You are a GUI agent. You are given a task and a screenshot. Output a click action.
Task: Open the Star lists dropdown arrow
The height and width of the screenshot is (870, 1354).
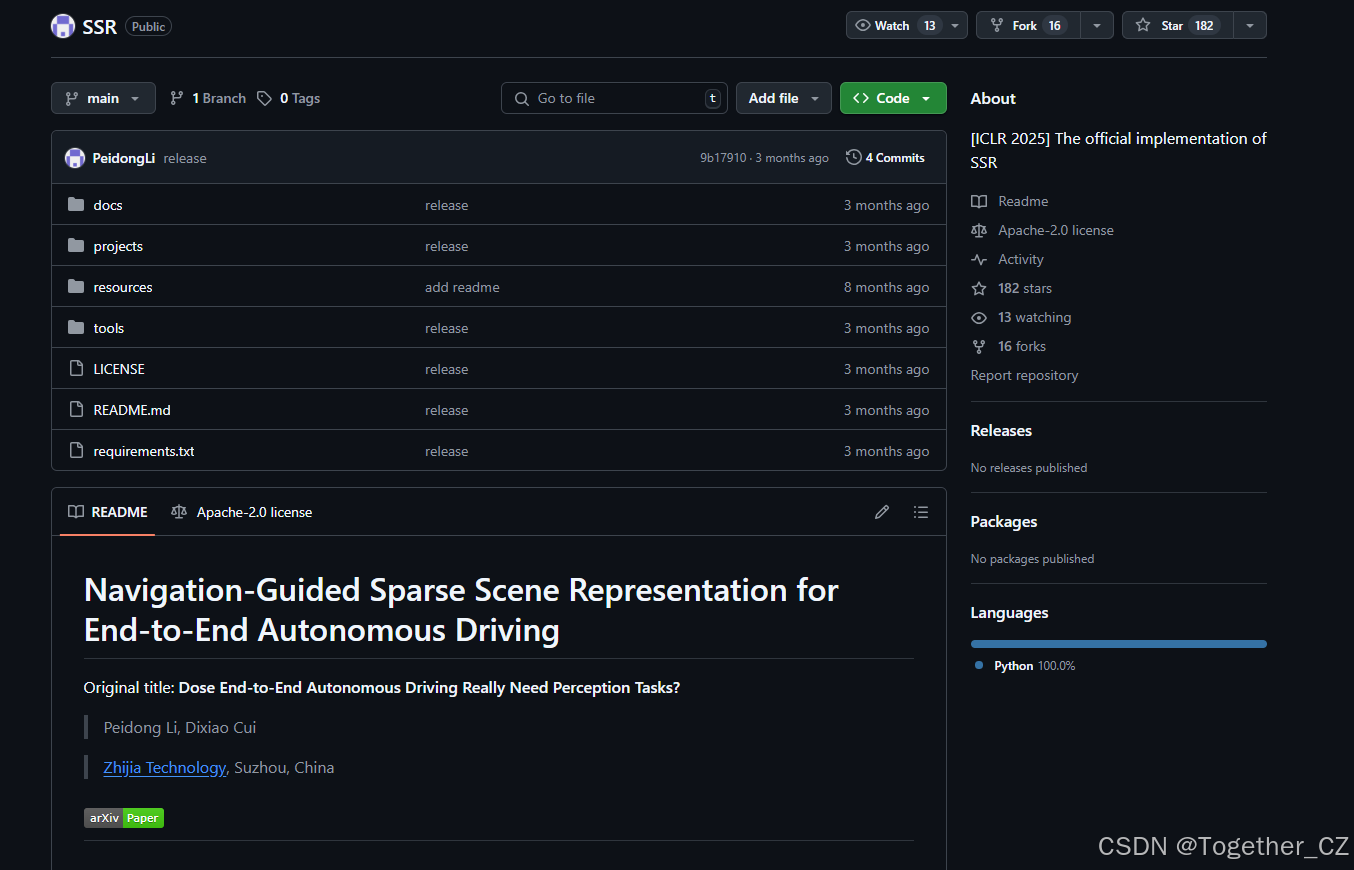coord(1250,26)
